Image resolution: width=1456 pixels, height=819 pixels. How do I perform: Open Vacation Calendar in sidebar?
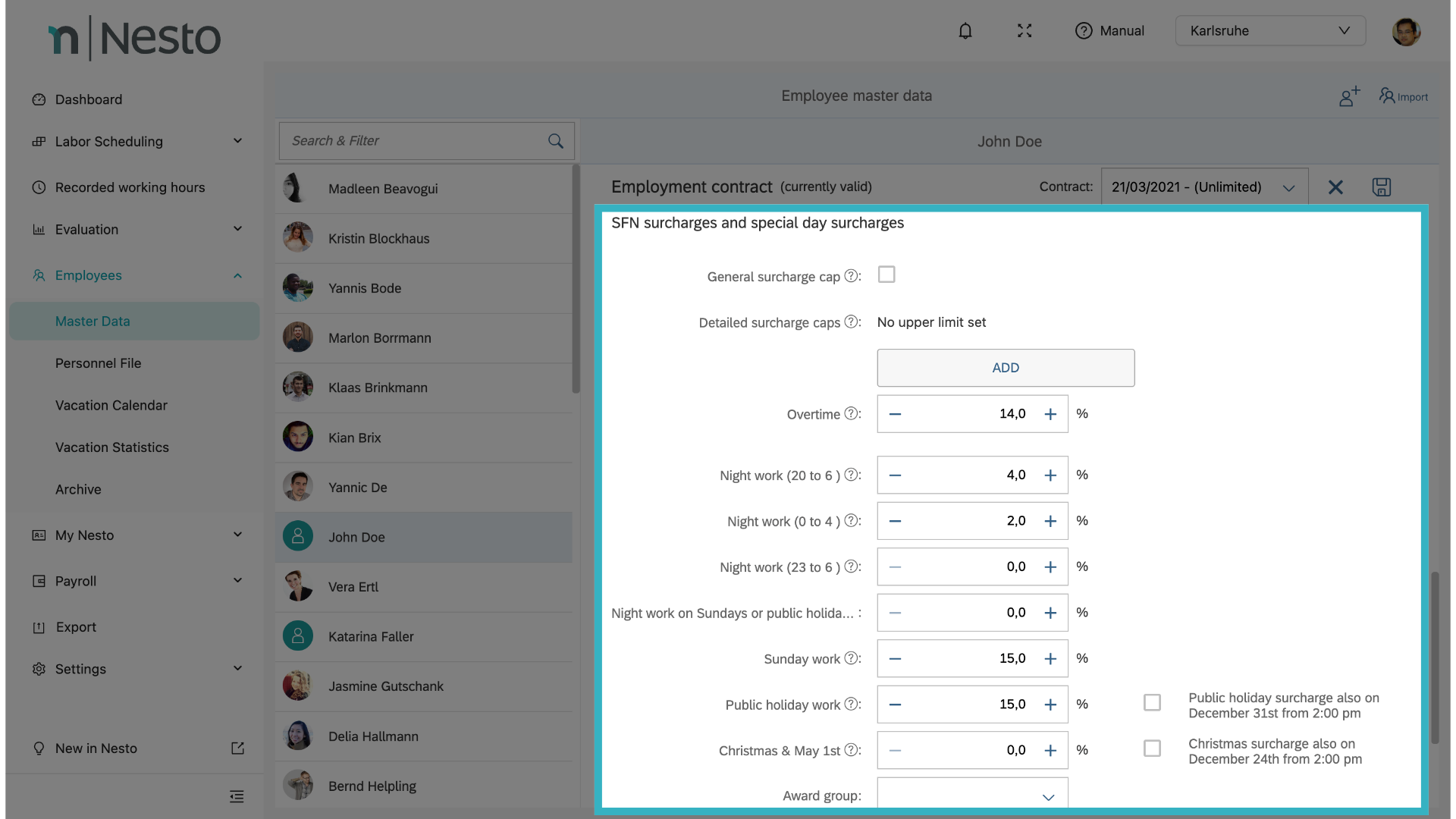(111, 405)
